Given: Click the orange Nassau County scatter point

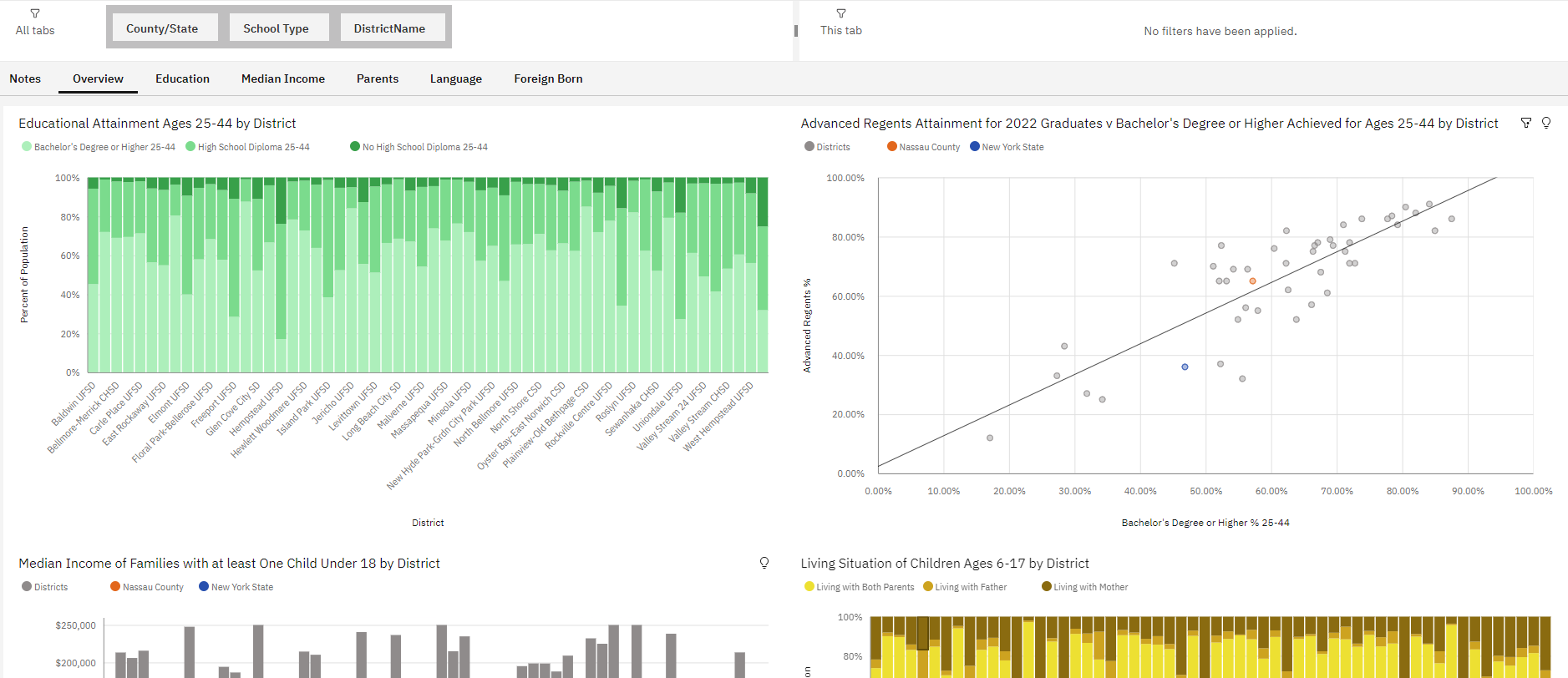Looking at the screenshot, I should coord(1252,281).
